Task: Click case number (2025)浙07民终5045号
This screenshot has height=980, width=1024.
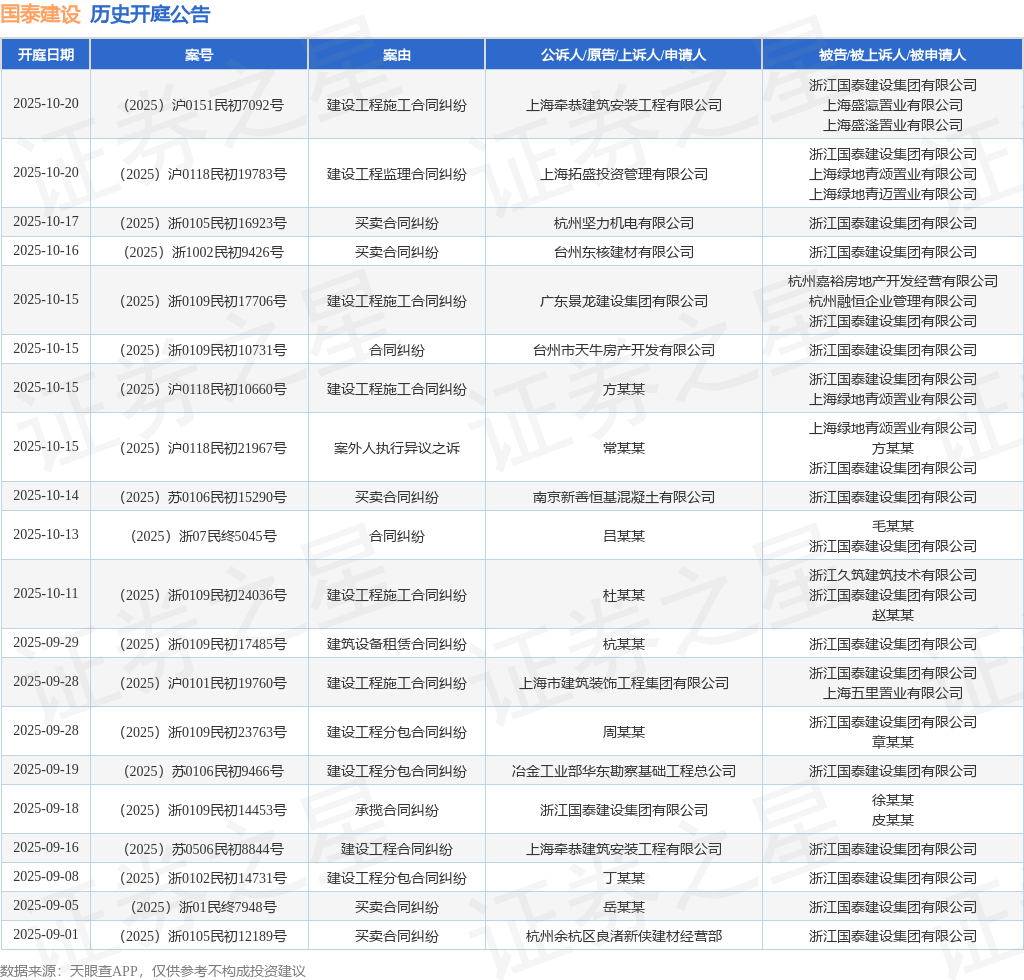Action: (204, 536)
